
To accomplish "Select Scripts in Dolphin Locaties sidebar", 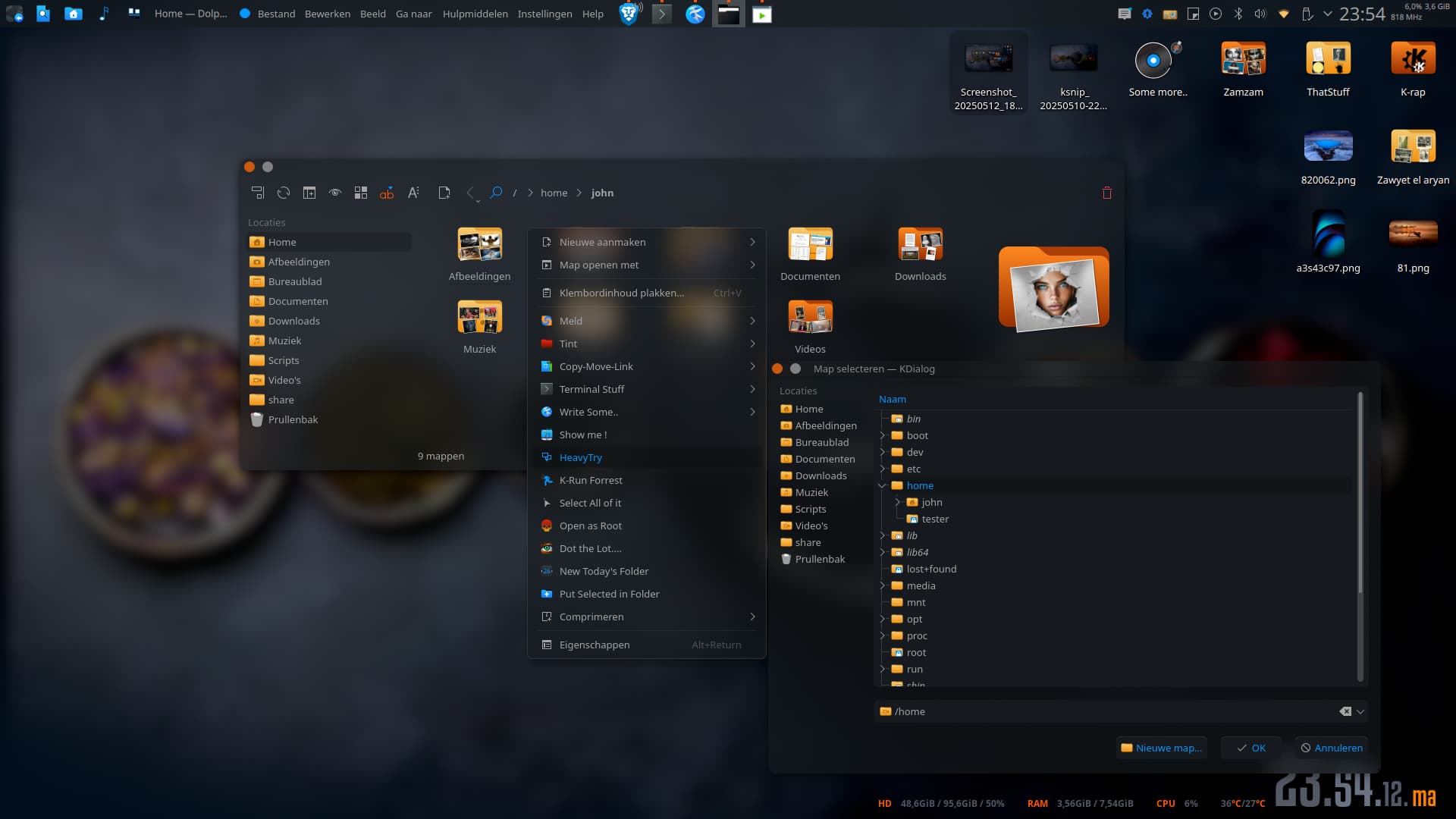I will (329, 360).
